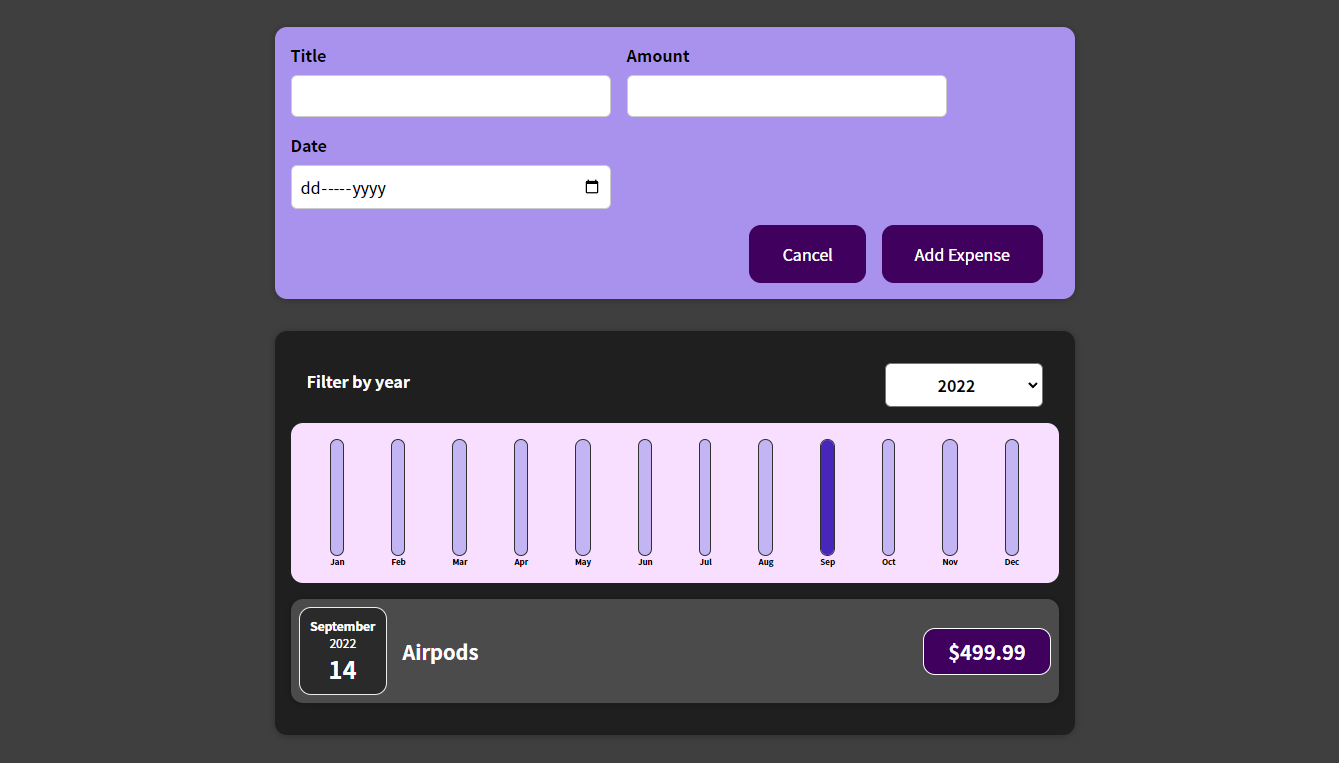
Task: Click the September 14 date badge
Action: 342,651
